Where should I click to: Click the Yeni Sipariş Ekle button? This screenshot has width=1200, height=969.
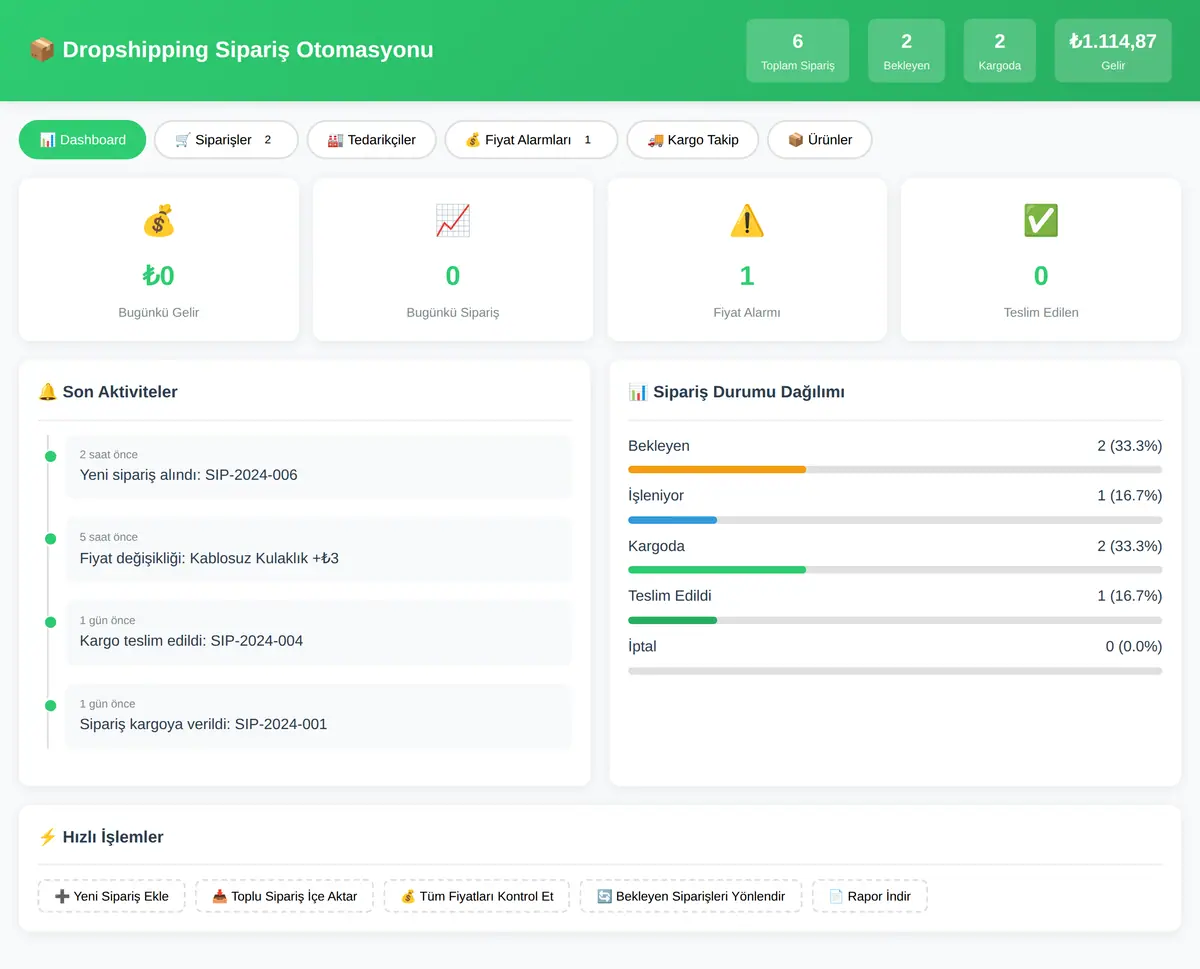(x=112, y=896)
